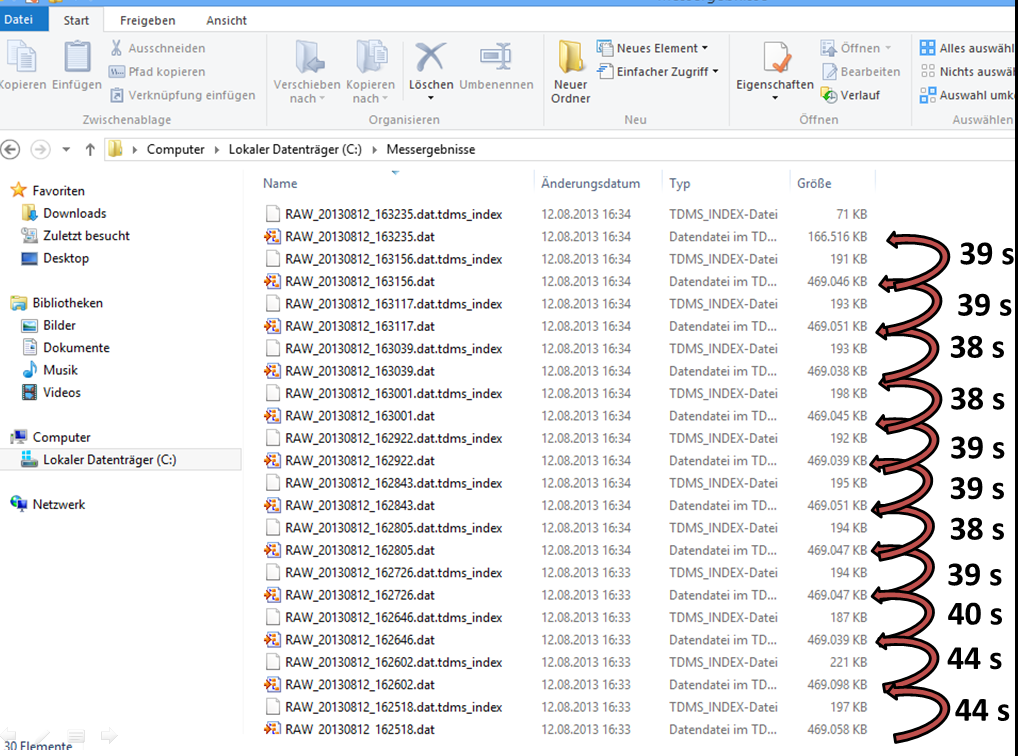Click Ausschneiden scissors icon
The height and width of the screenshot is (756, 1018).
pos(116,48)
